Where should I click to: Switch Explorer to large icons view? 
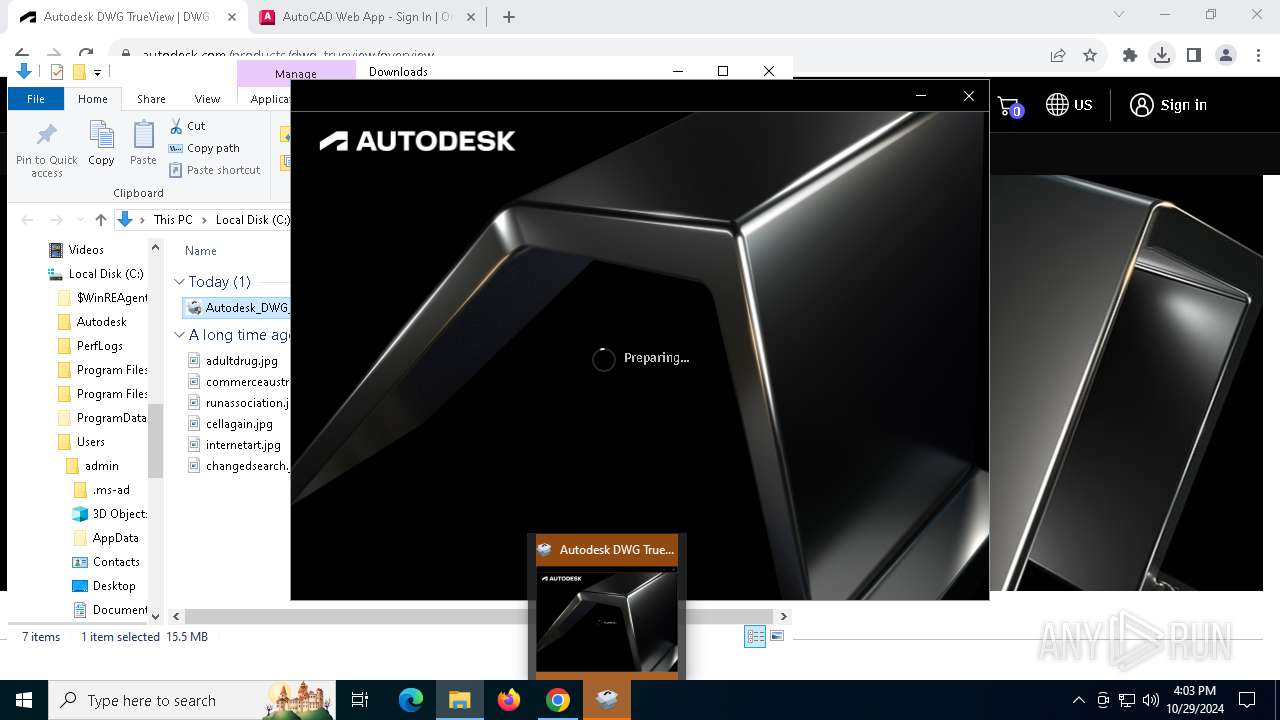click(x=777, y=637)
